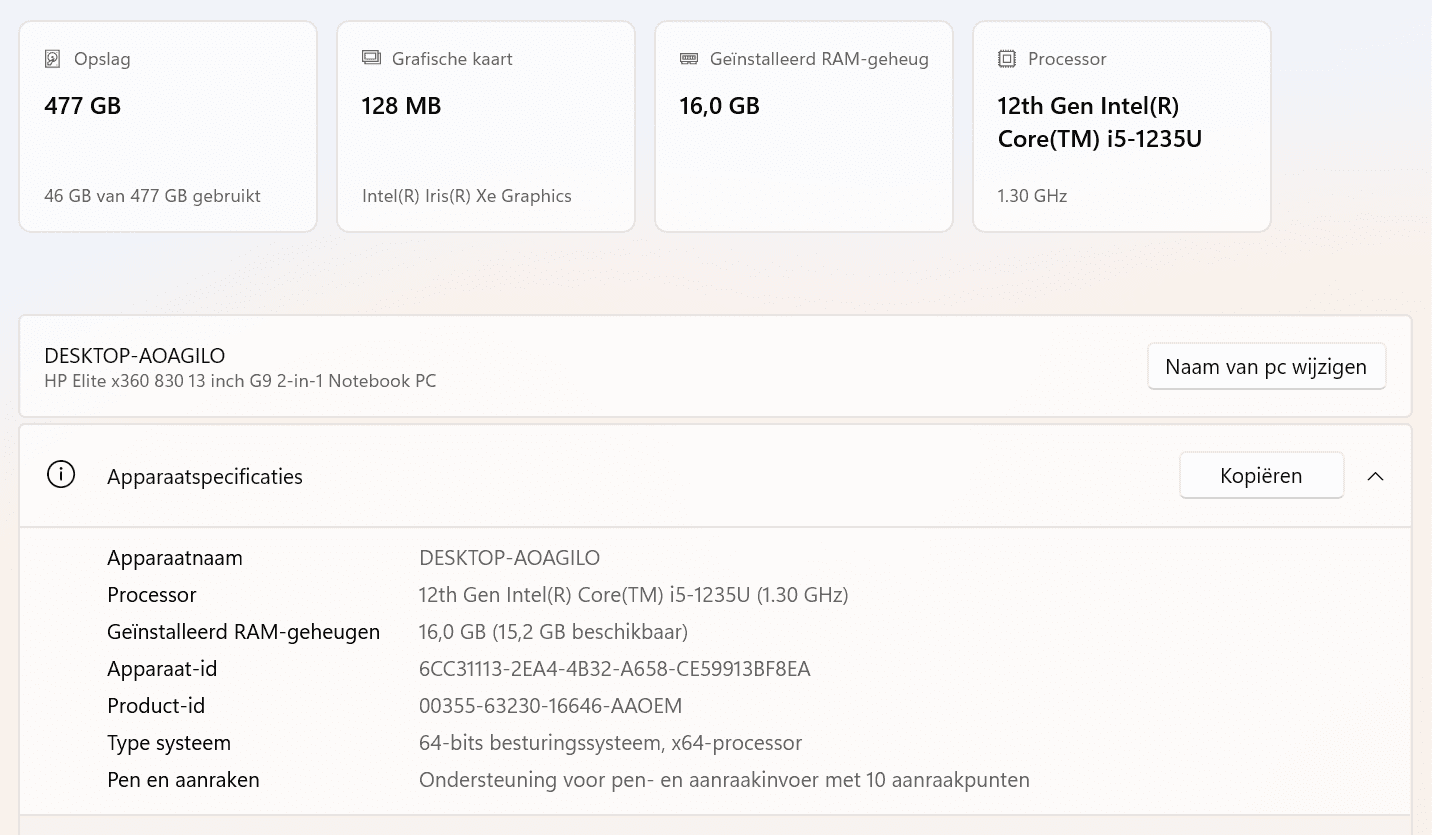Click the Geïnstalleerd RAM-geheugen row label
This screenshot has height=835, width=1432.
tap(244, 632)
